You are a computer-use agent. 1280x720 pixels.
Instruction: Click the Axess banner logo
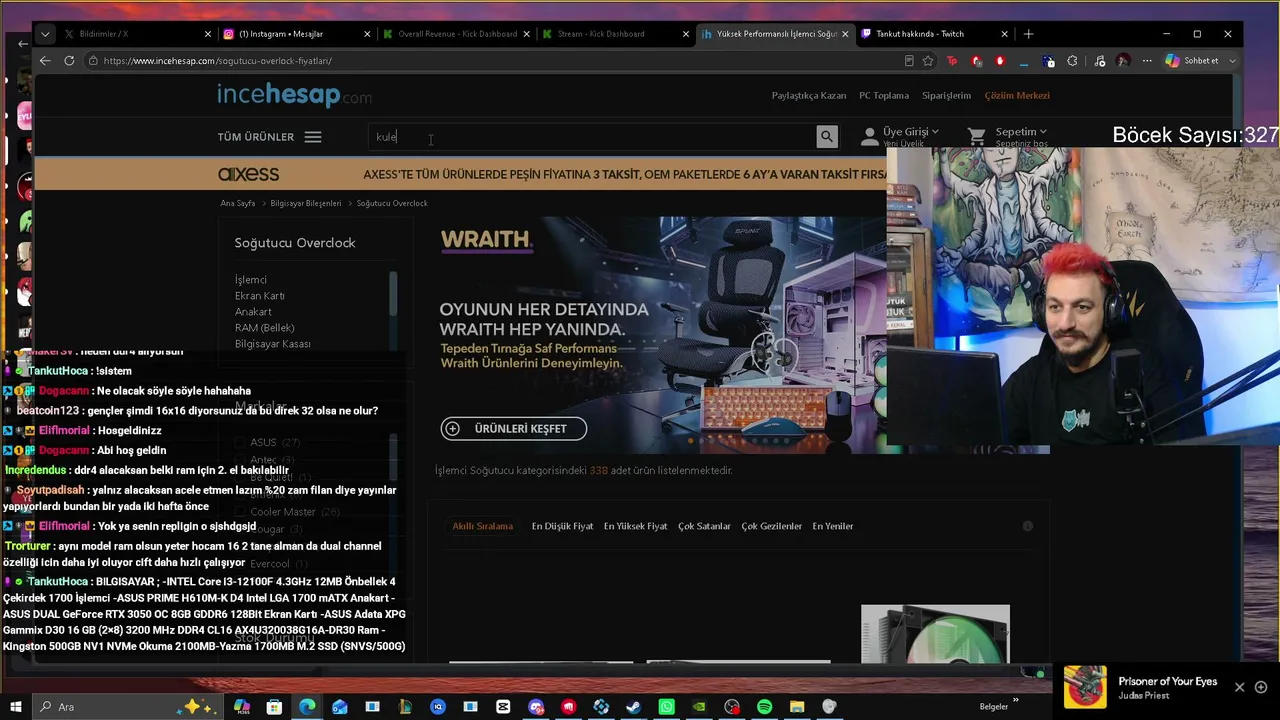click(x=248, y=174)
